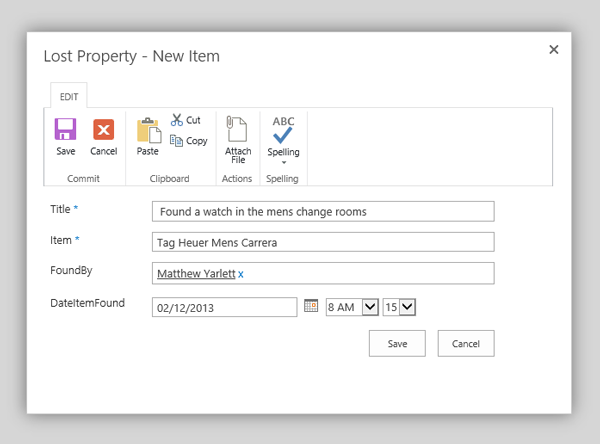
Task: Expand the Spelling dropdown arrow
Action: click(x=284, y=162)
